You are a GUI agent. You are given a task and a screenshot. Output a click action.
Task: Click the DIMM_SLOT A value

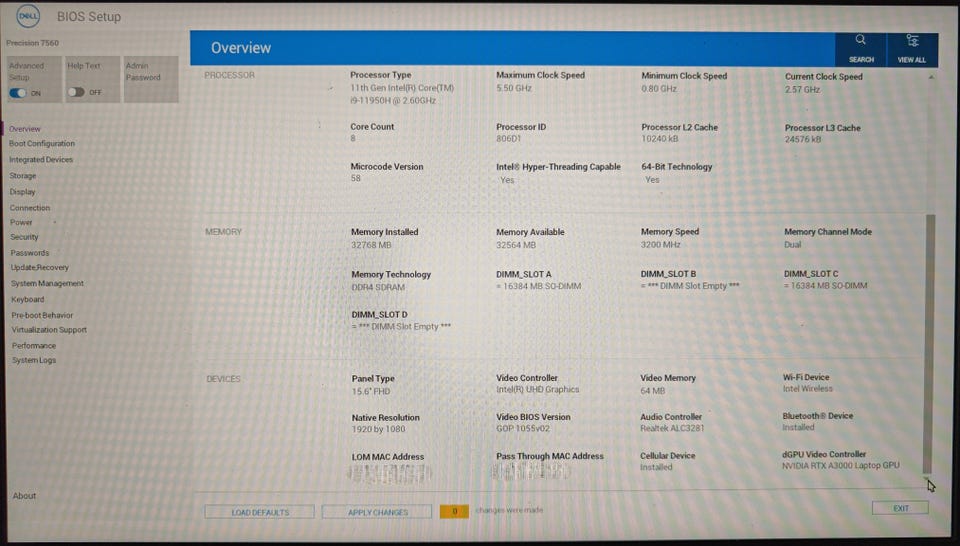[538, 286]
